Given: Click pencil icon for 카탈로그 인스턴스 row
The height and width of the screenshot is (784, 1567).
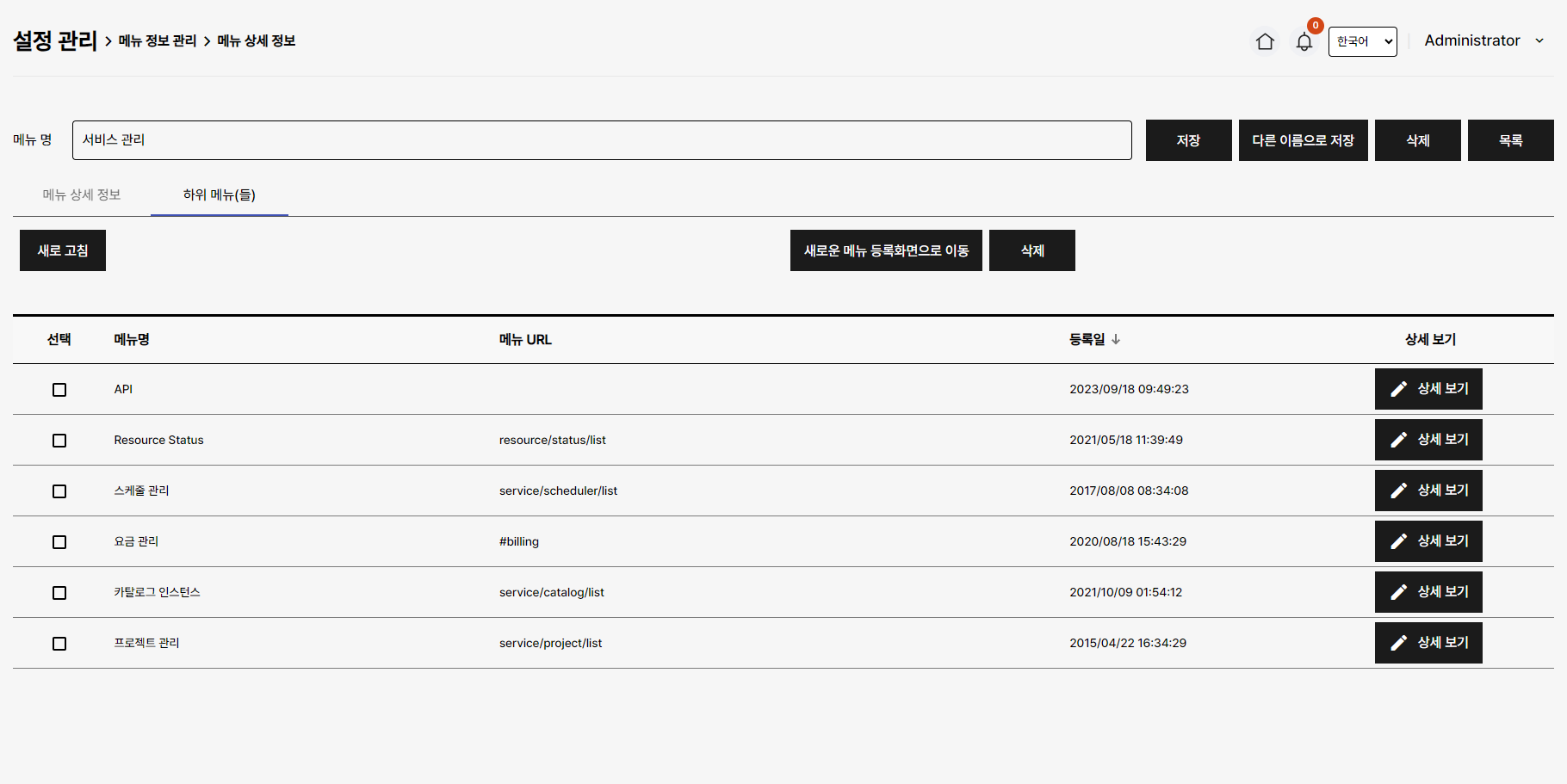Looking at the screenshot, I should pos(1399,592).
